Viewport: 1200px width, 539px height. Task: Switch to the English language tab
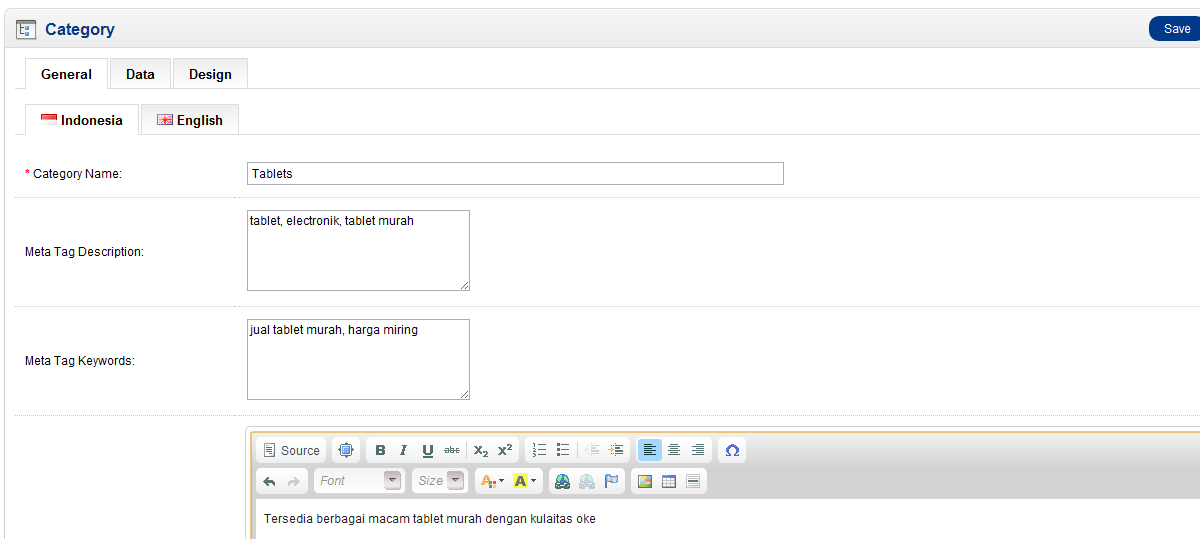[x=190, y=120]
